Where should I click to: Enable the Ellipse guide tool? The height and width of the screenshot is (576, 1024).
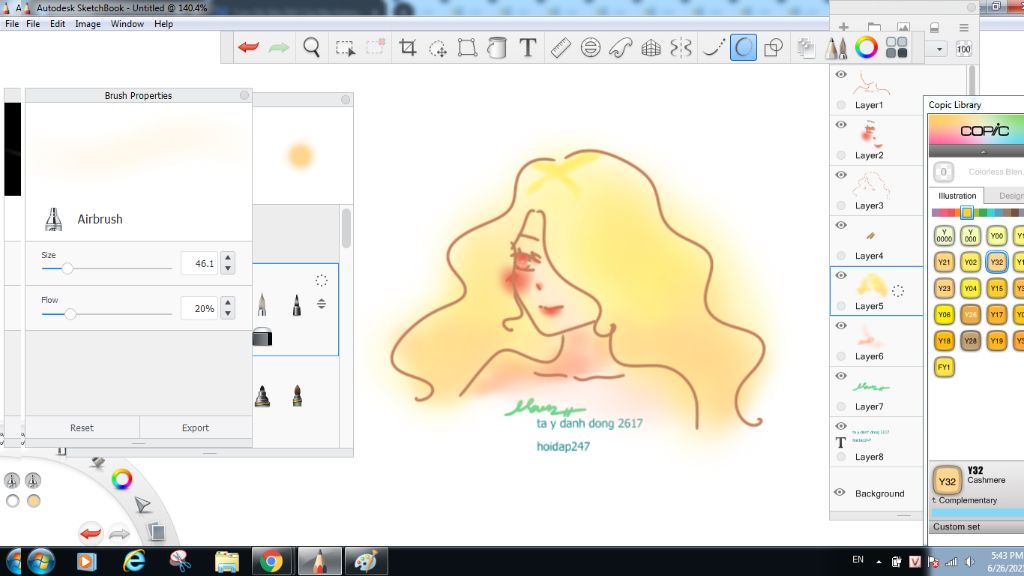[x=590, y=48]
